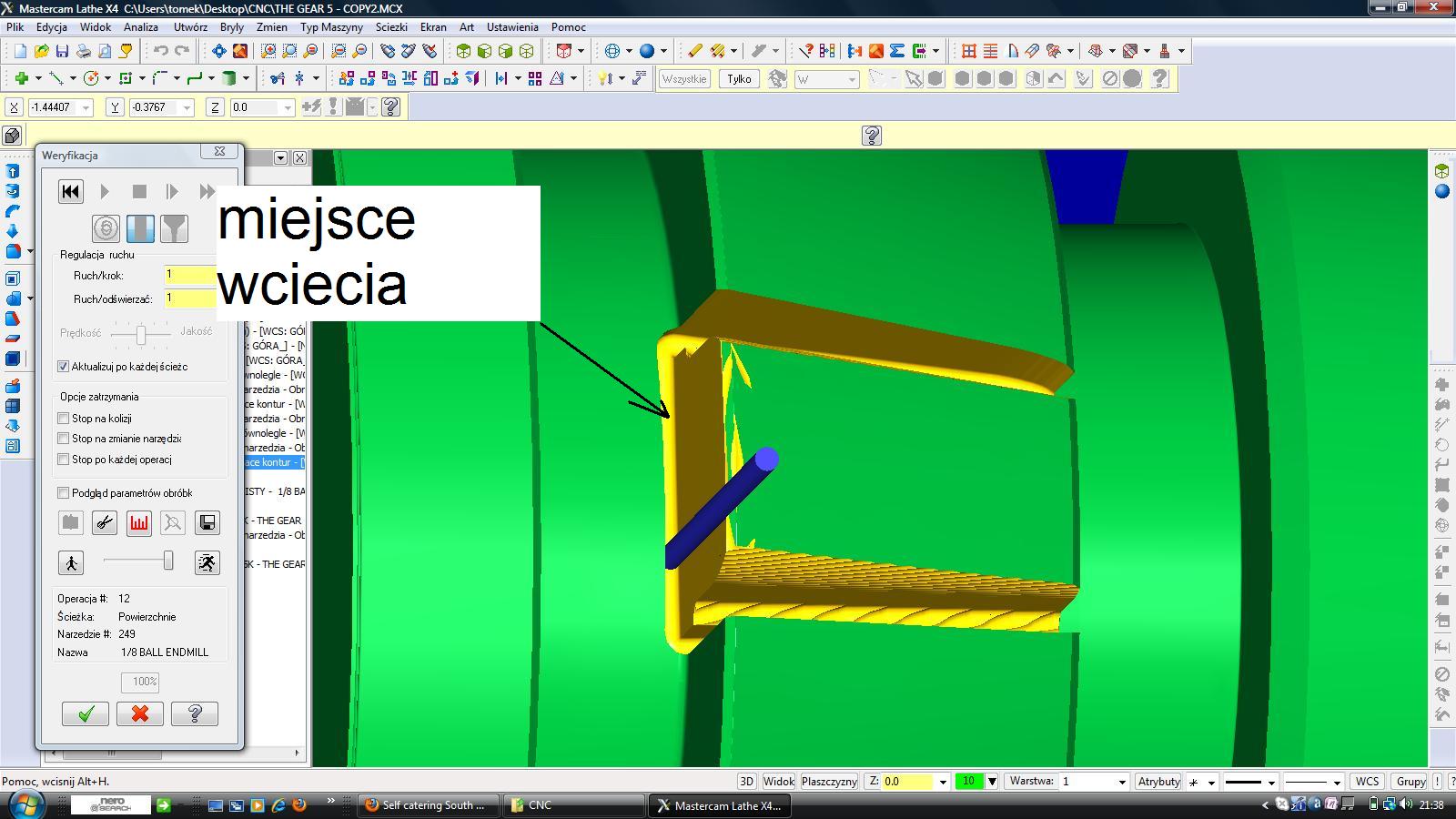
Task: Click the 3D mode status button
Action: pos(746,782)
